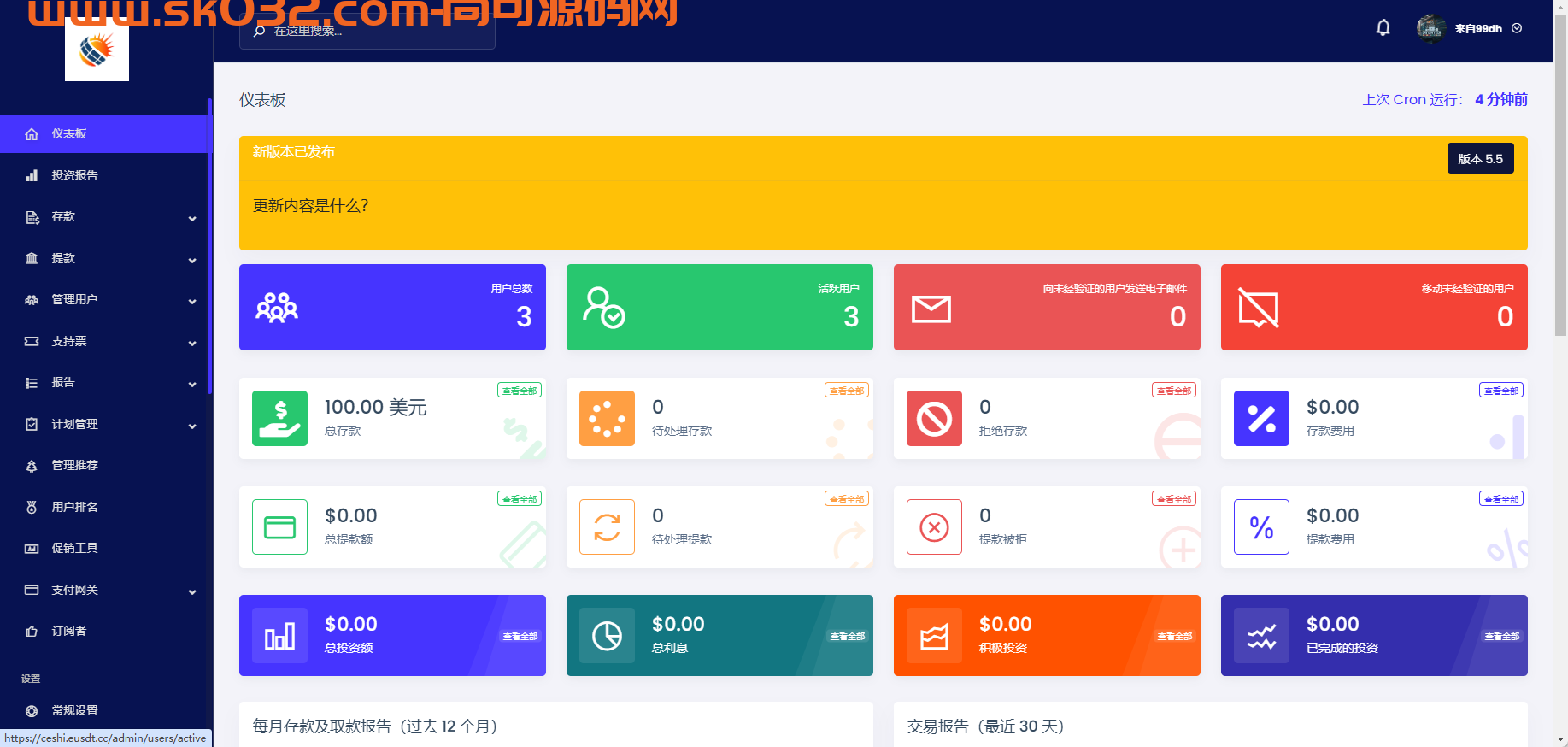Open the 用户总数 blue card

tap(392, 307)
